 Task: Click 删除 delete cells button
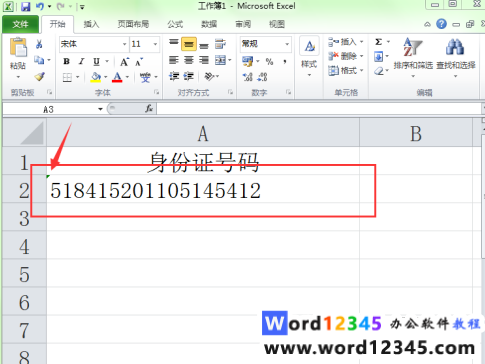tap(345, 56)
